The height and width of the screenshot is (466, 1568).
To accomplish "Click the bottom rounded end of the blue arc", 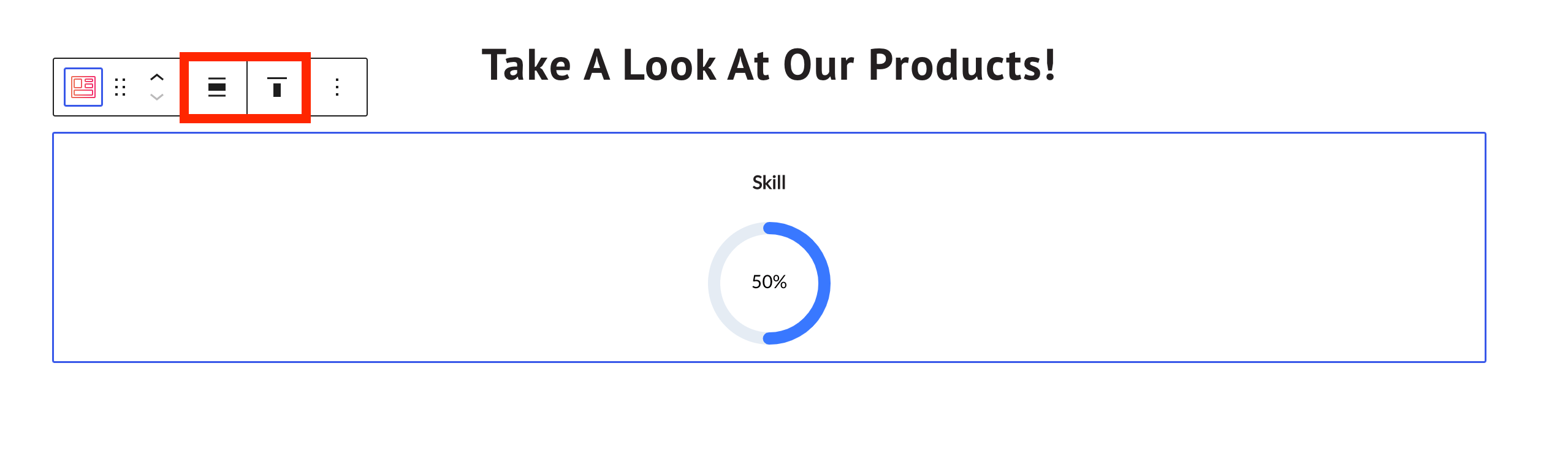I will tap(769, 338).
